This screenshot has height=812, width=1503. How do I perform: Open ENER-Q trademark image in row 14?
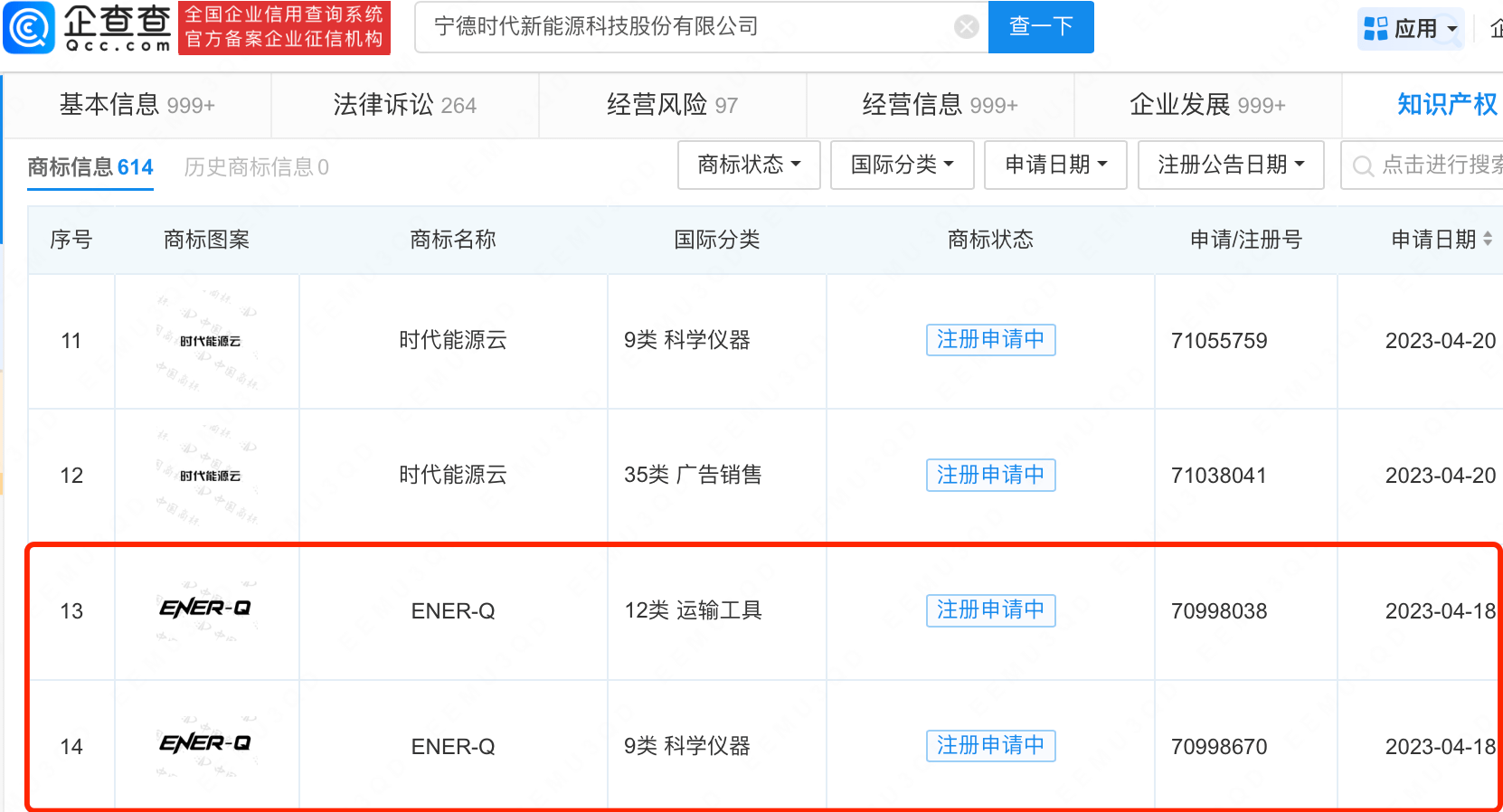point(206,744)
